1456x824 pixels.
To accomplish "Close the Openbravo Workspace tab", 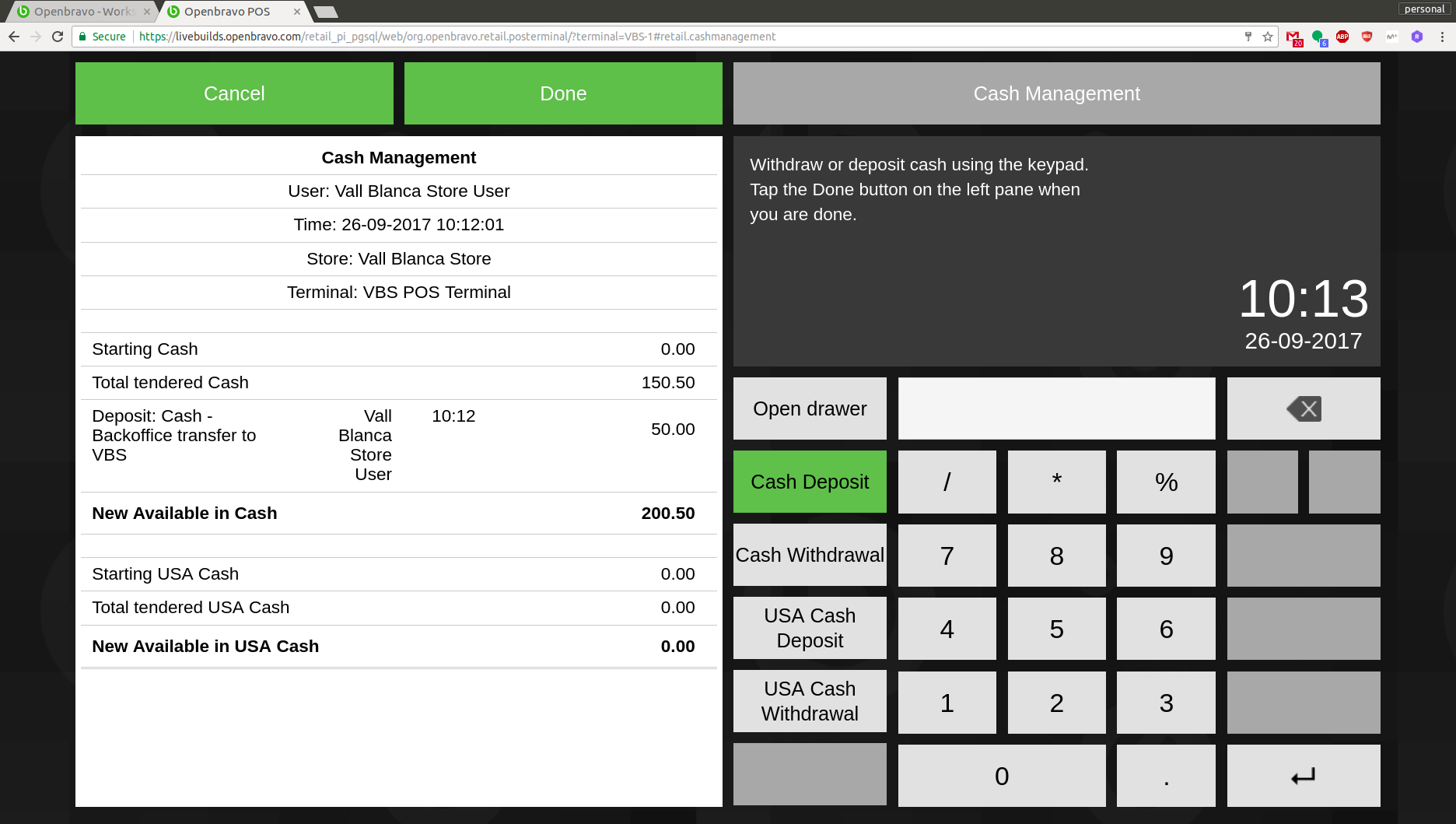I will 147,12.
